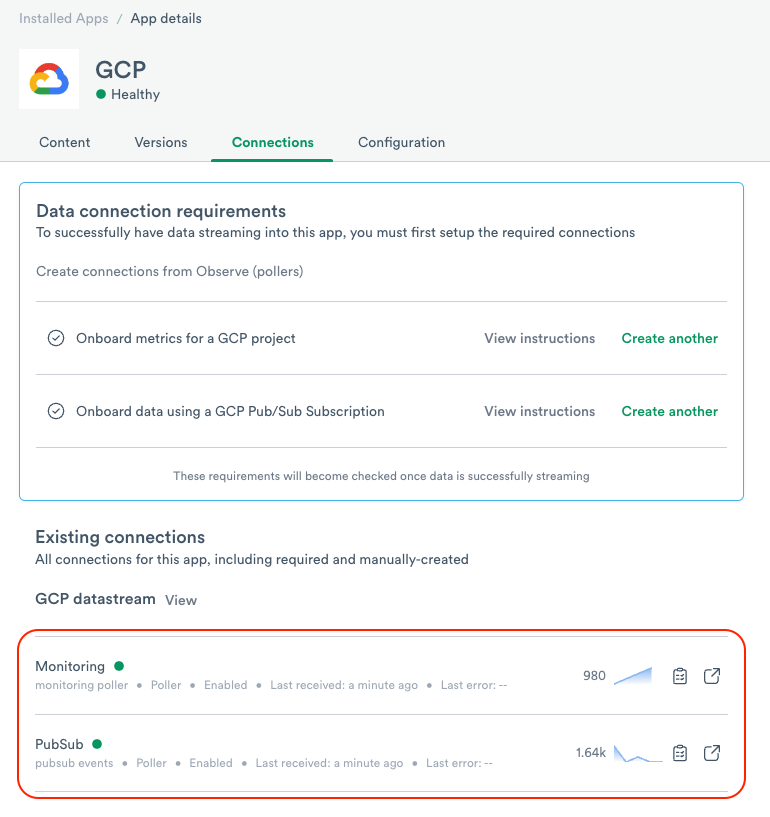This screenshot has width=770, height=817.
Task: Click the GCP cloud logo
Action: [x=49, y=79]
